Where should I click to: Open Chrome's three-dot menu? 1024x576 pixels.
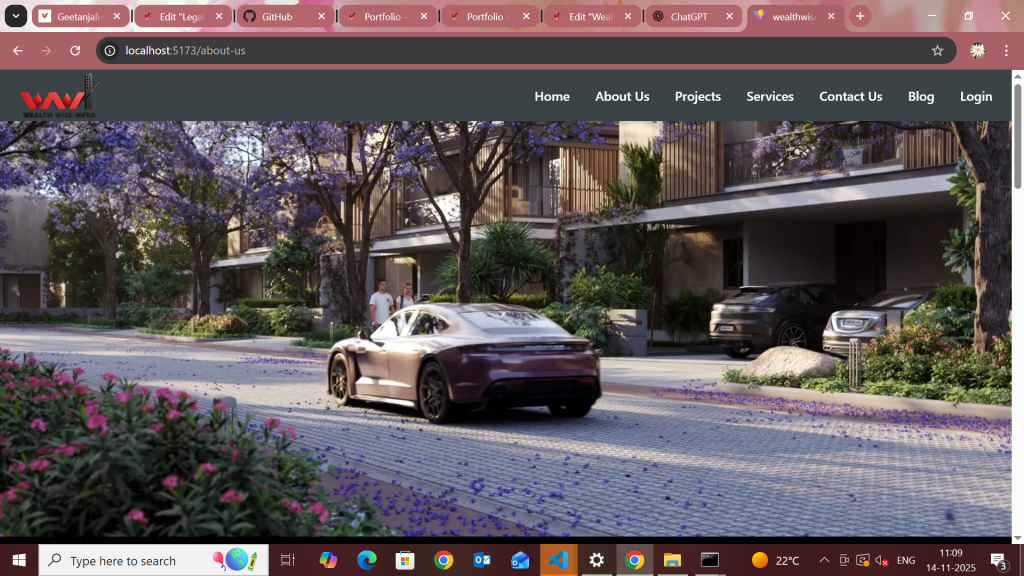tap(1006, 51)
